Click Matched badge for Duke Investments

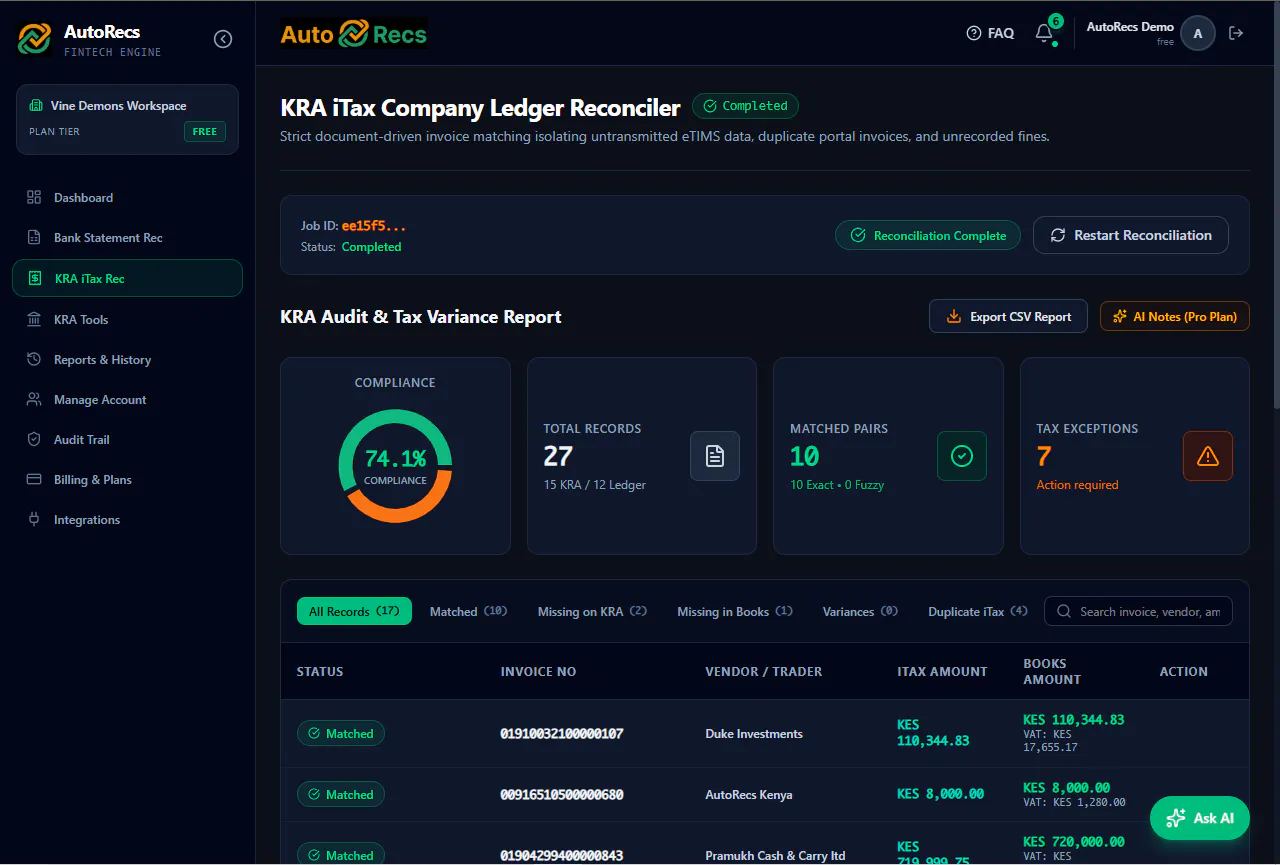point(341,734)
